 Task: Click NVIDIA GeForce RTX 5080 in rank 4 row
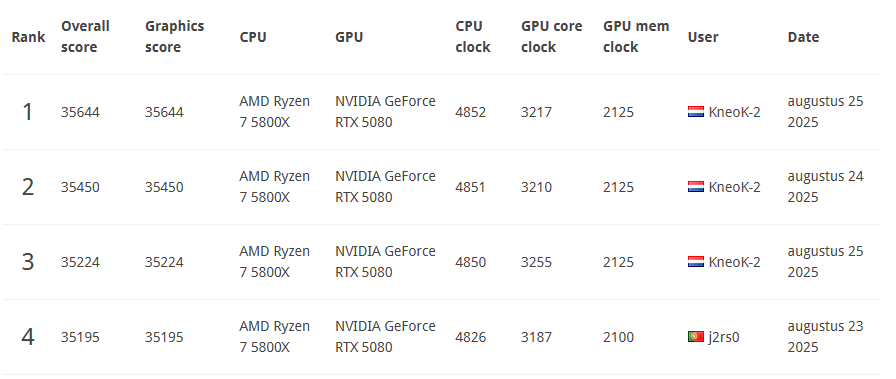(385, 337)
